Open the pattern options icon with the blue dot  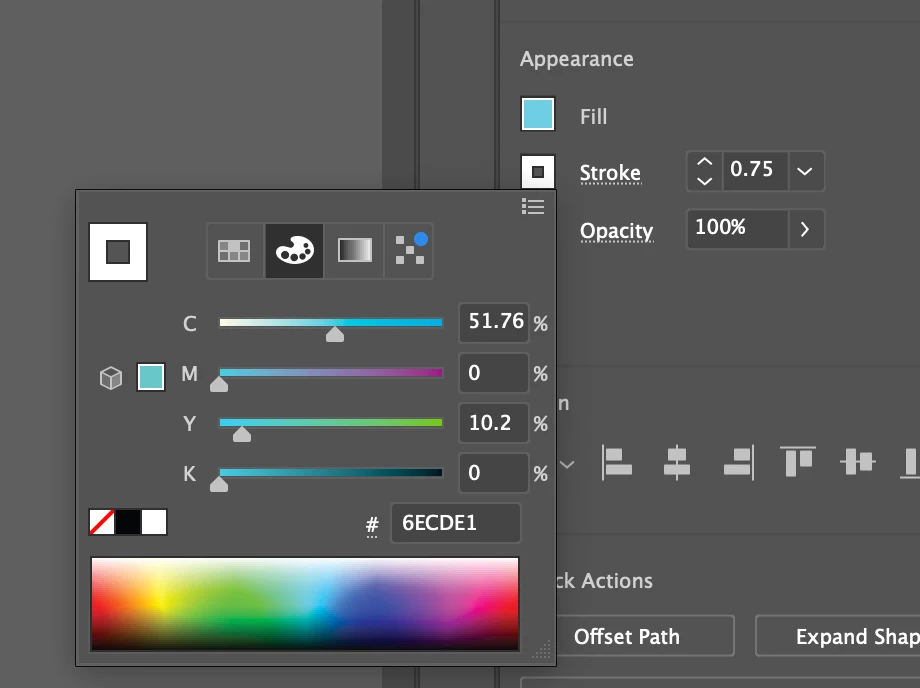click(x=410, y=250)
